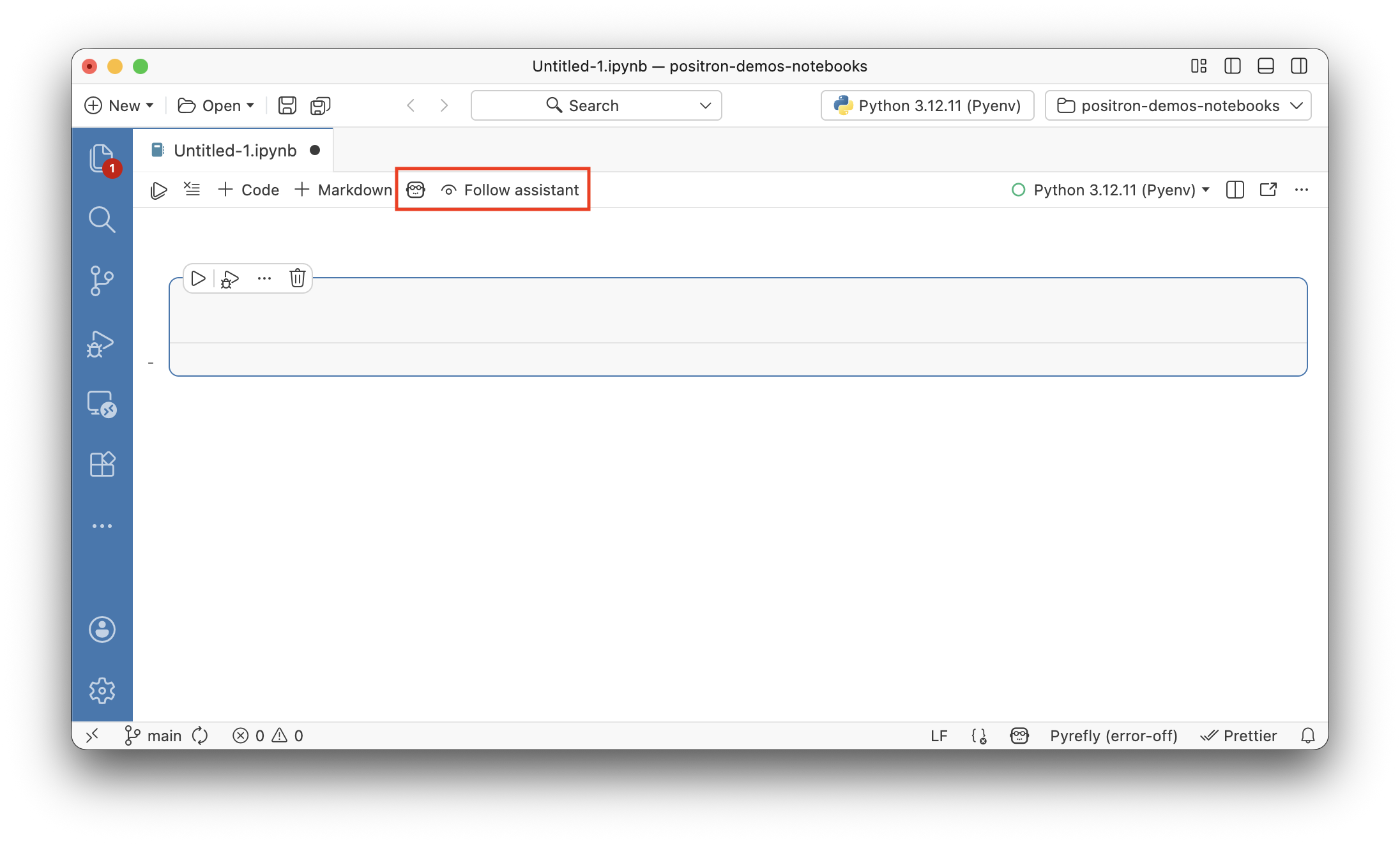
Task: Insert a Markdown cell
Action: click(343, 190)
